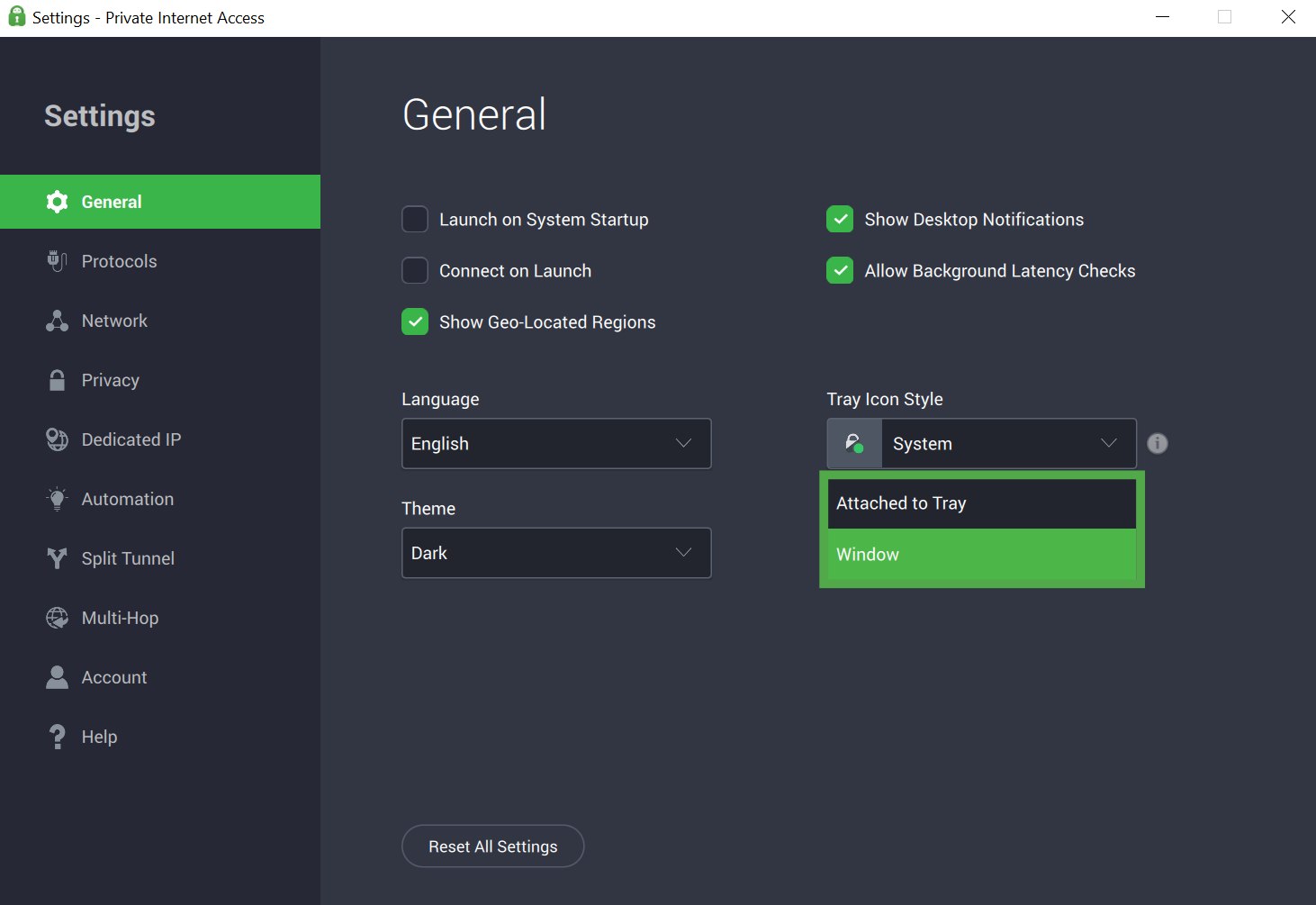This screenshot has width=1316, height=905.
Task: Switch to Dedicated IP settings
Action: point(160,439)
